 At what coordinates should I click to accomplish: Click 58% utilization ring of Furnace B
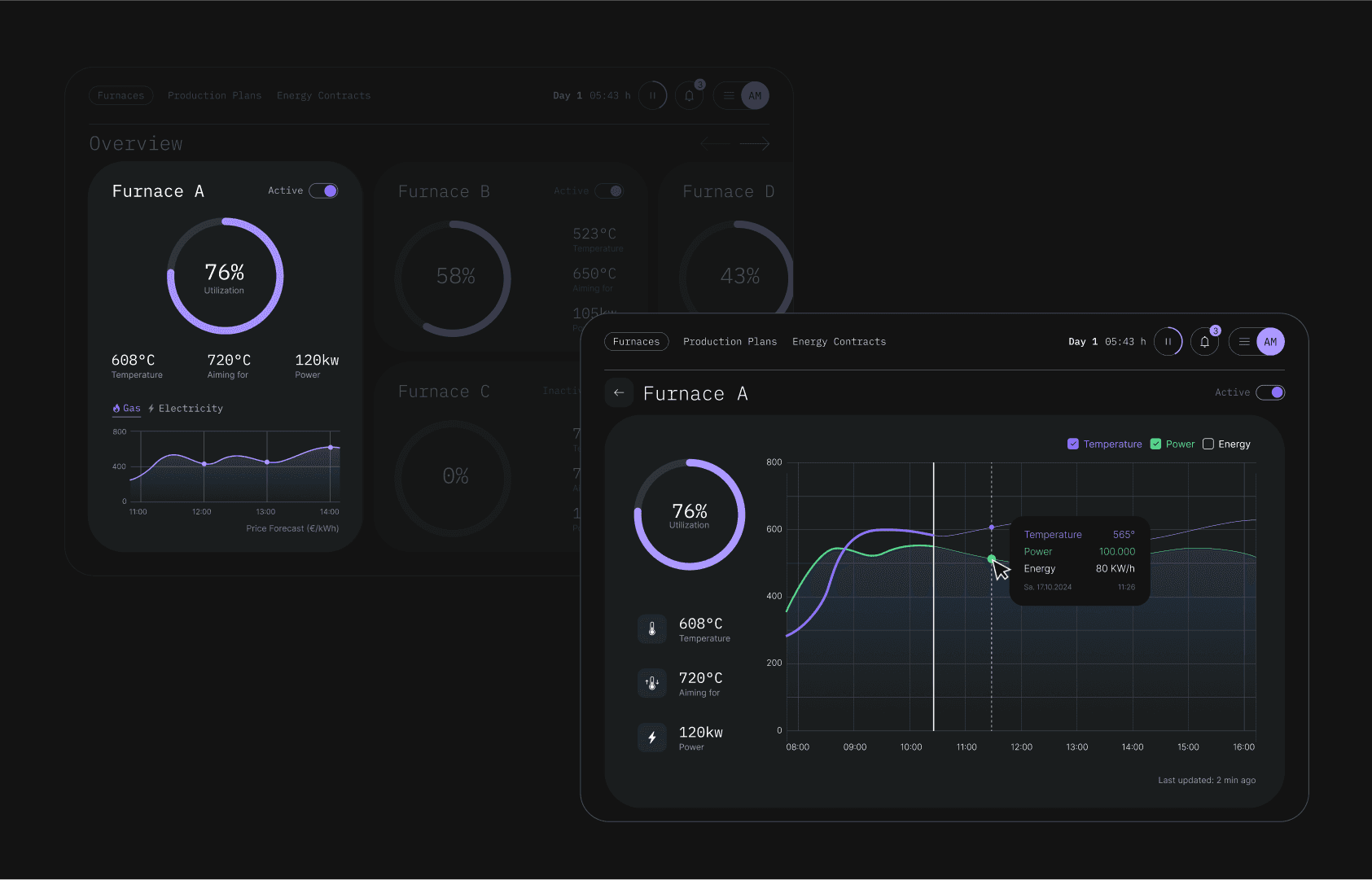tap(454, 278)
